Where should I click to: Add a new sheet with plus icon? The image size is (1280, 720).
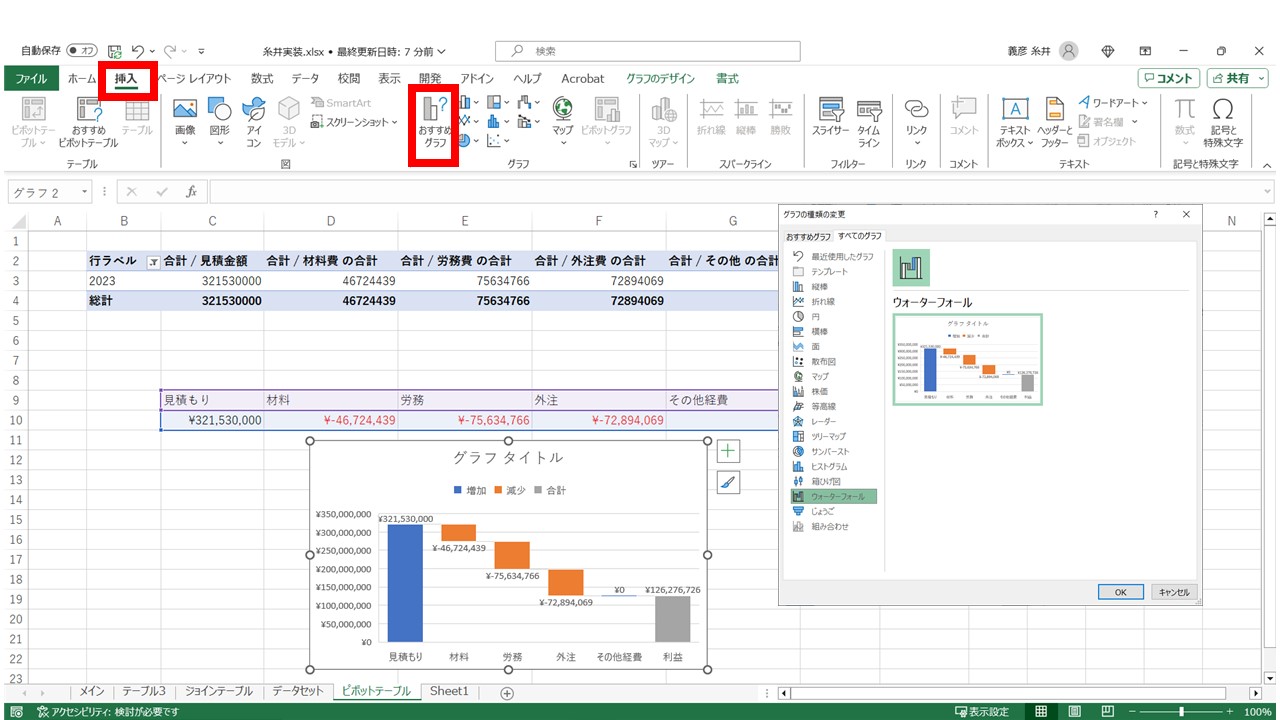tap(507, 692)
